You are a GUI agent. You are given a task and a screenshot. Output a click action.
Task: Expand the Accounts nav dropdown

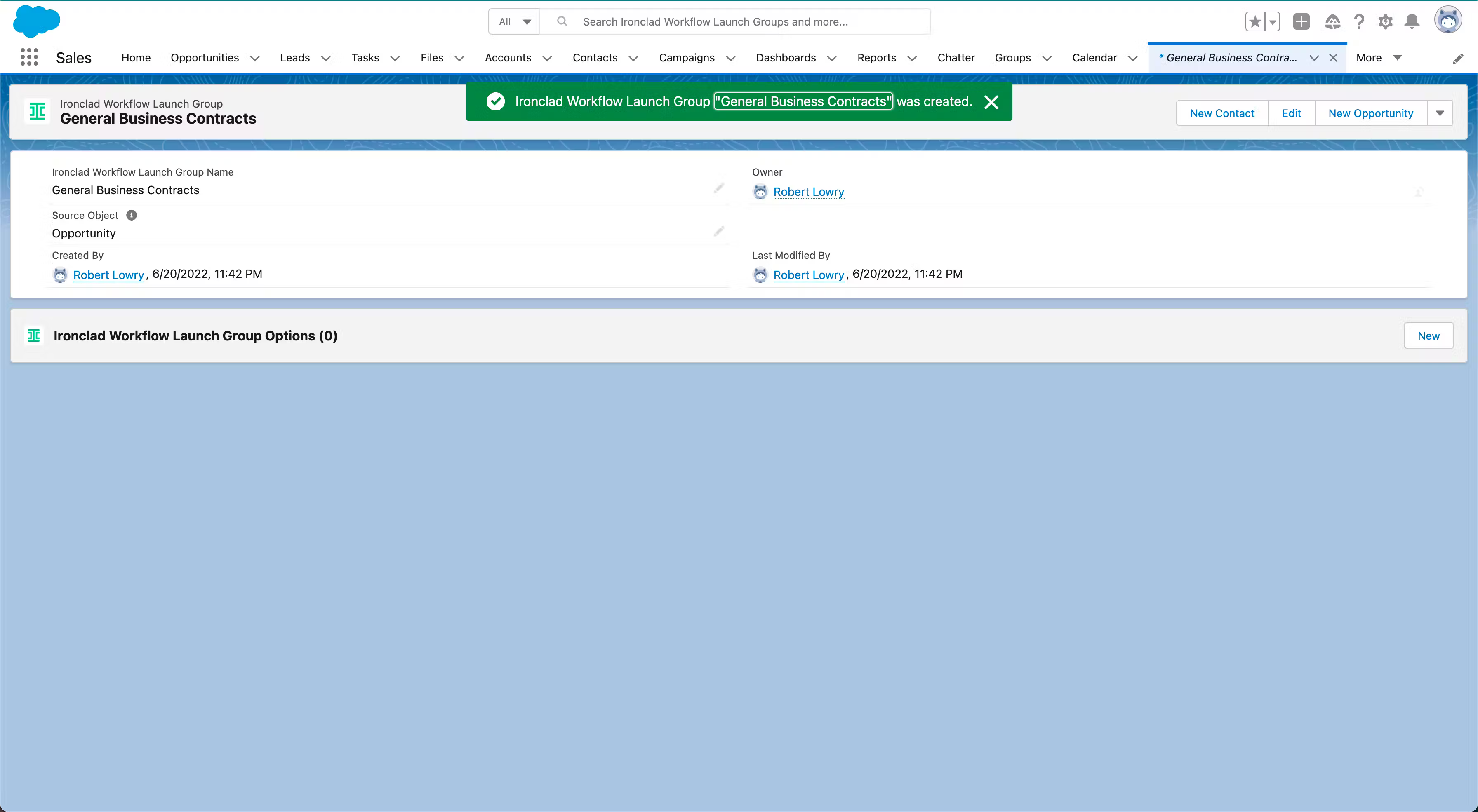pyautogui.click(x=547, y=58)
